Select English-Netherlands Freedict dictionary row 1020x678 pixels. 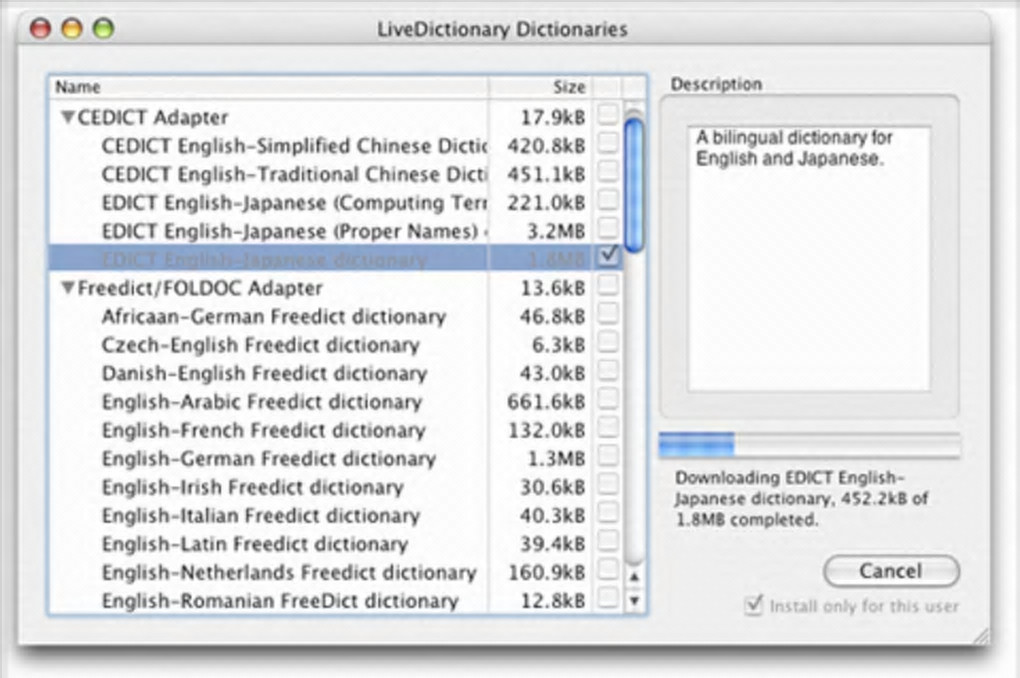[x=334, y=573]
